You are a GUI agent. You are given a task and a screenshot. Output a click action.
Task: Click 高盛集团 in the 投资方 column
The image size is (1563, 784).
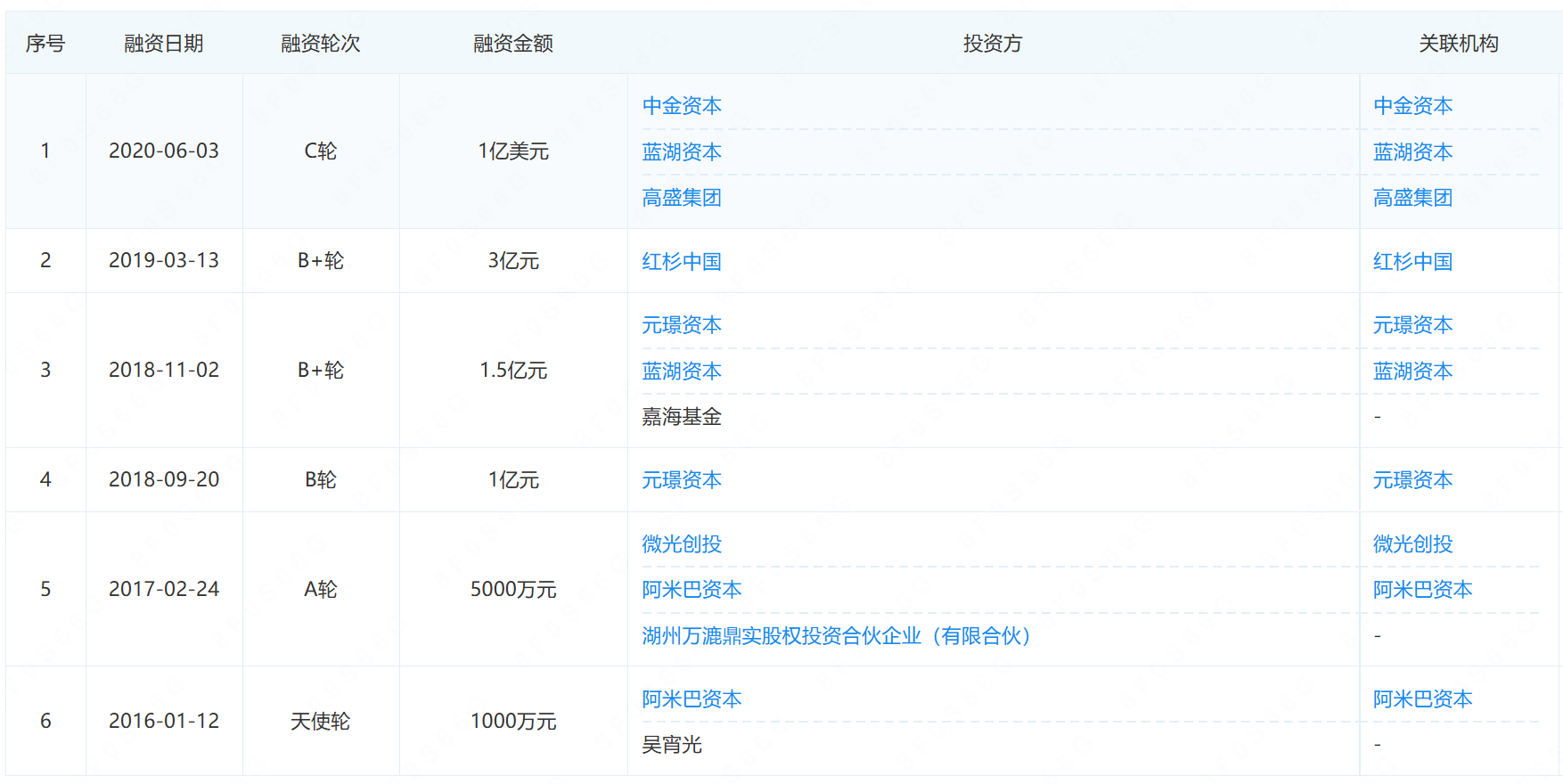pos(682,198)
